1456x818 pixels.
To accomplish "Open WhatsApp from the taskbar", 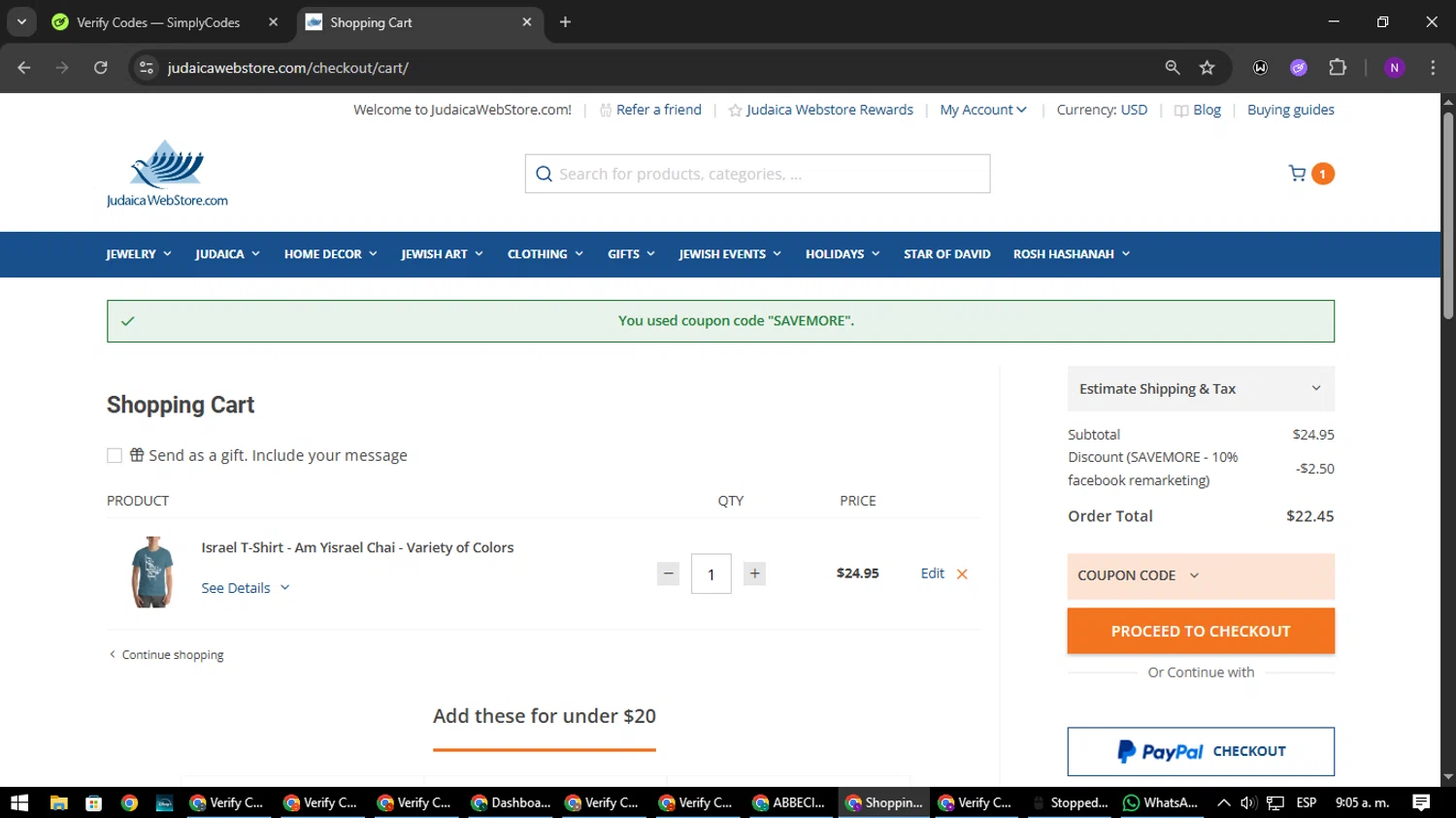I will [x=1161, y=802].
